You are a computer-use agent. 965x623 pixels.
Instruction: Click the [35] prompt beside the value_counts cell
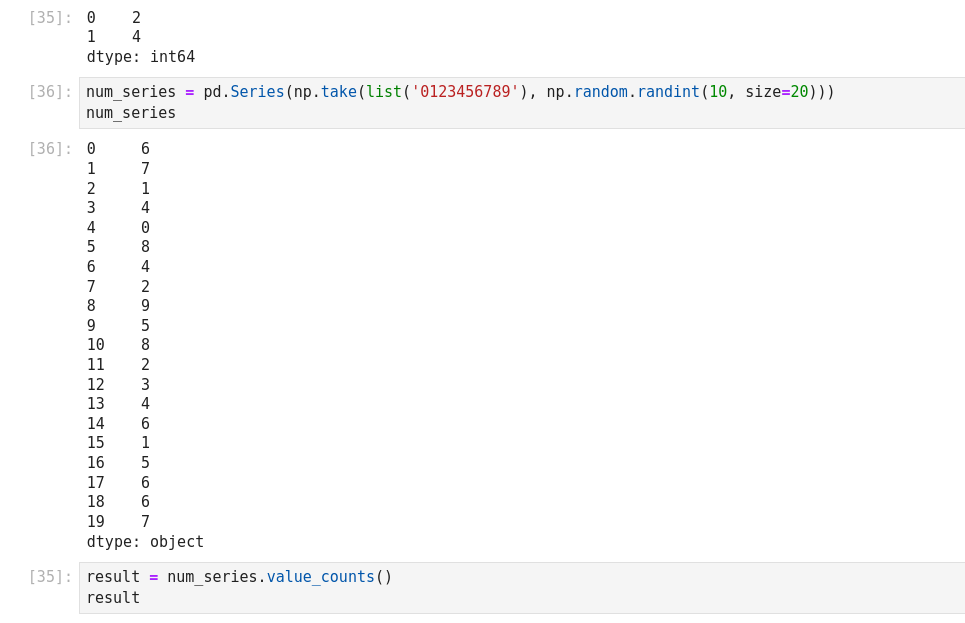[50, 577]
